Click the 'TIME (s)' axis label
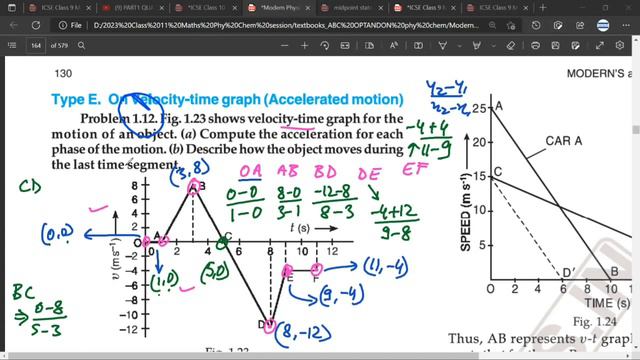 click(607, 303)
